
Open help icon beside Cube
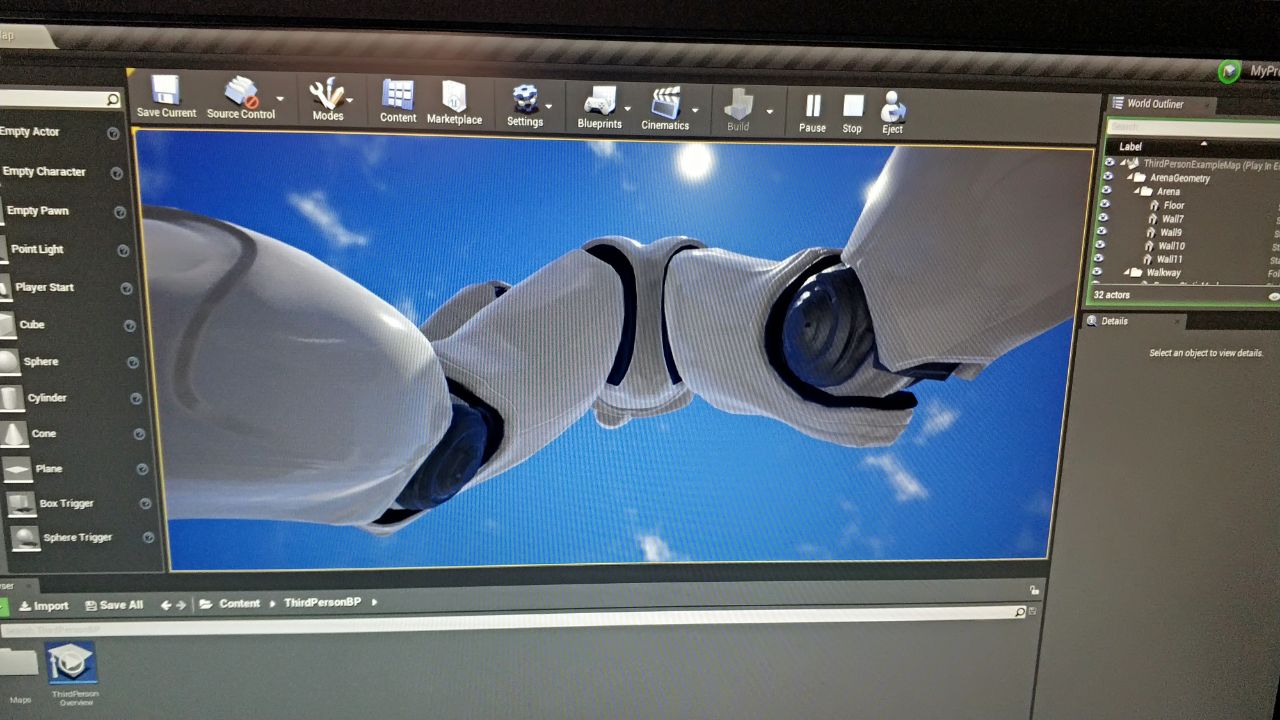click(129, 326)
